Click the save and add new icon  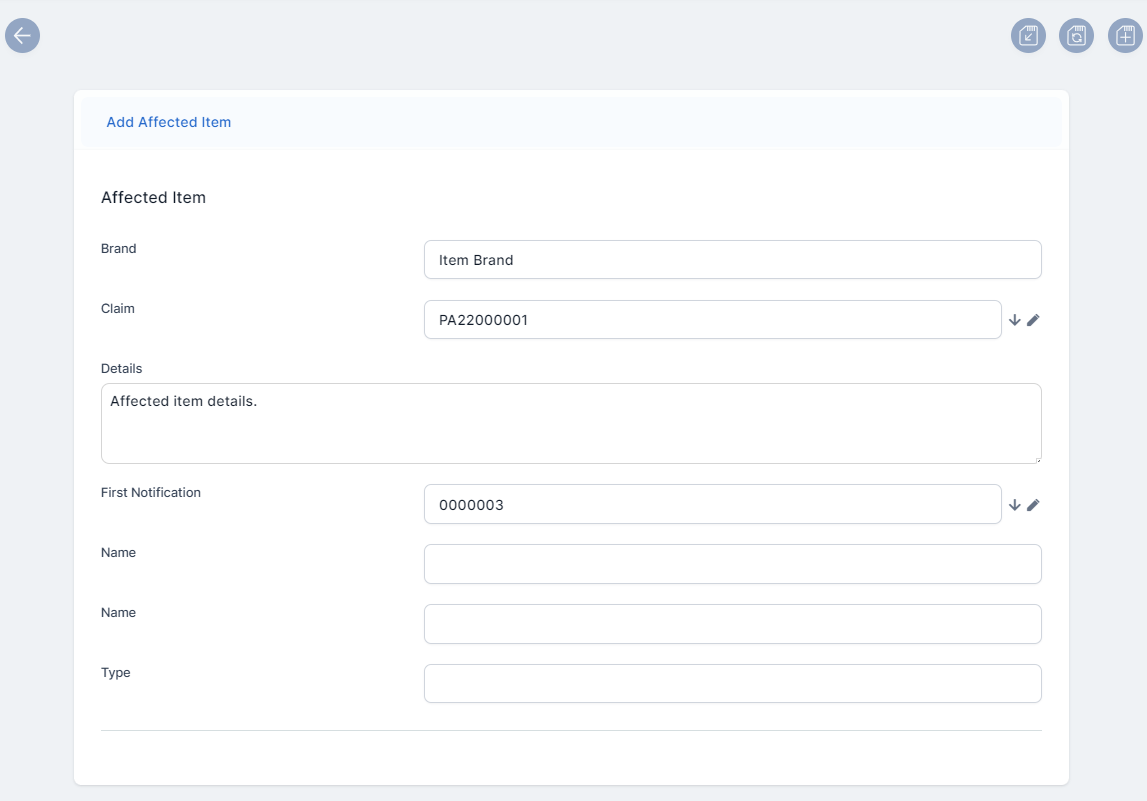click(1125, 36)
